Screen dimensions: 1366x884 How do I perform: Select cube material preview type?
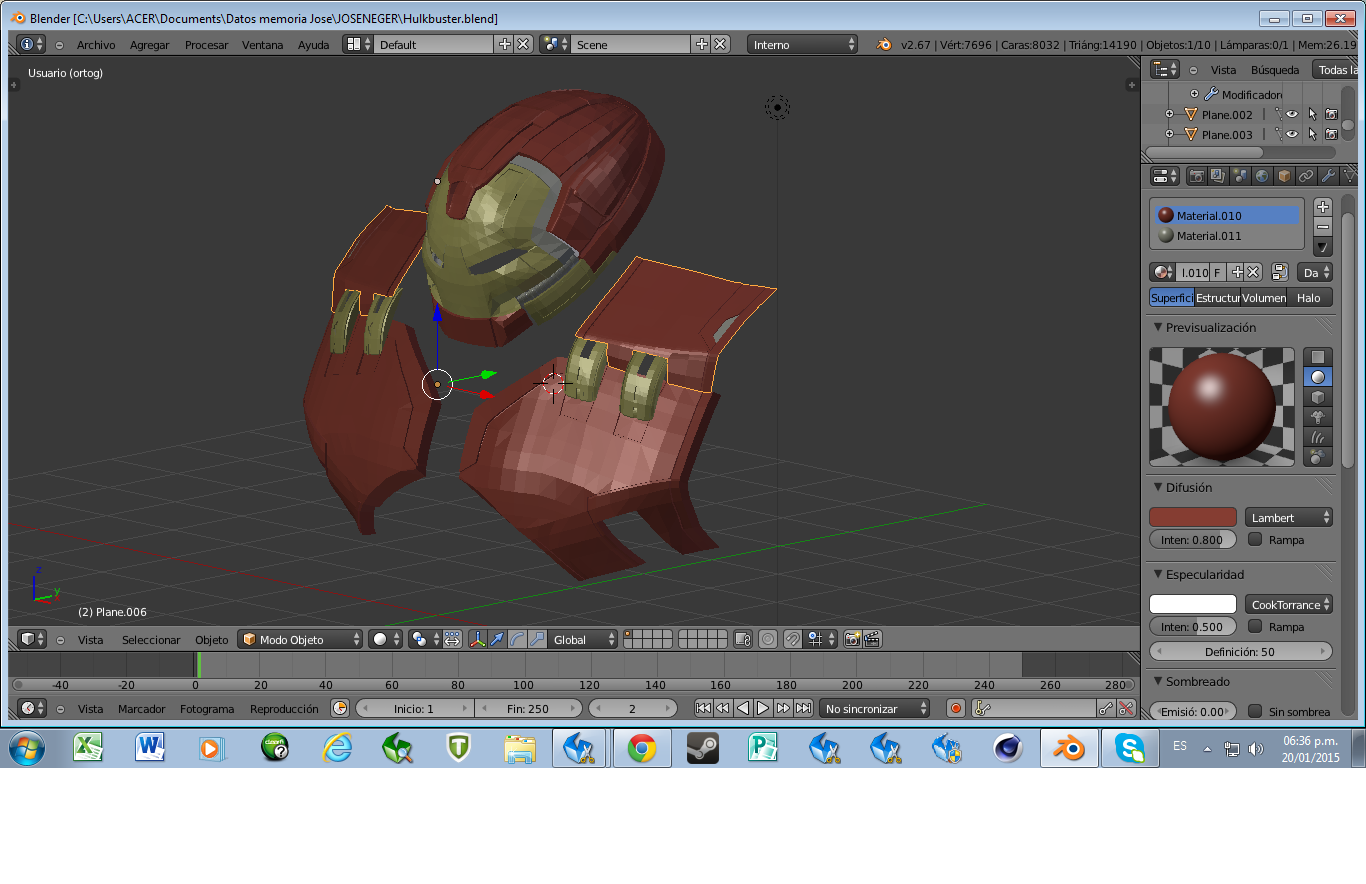coord(1318,397)
